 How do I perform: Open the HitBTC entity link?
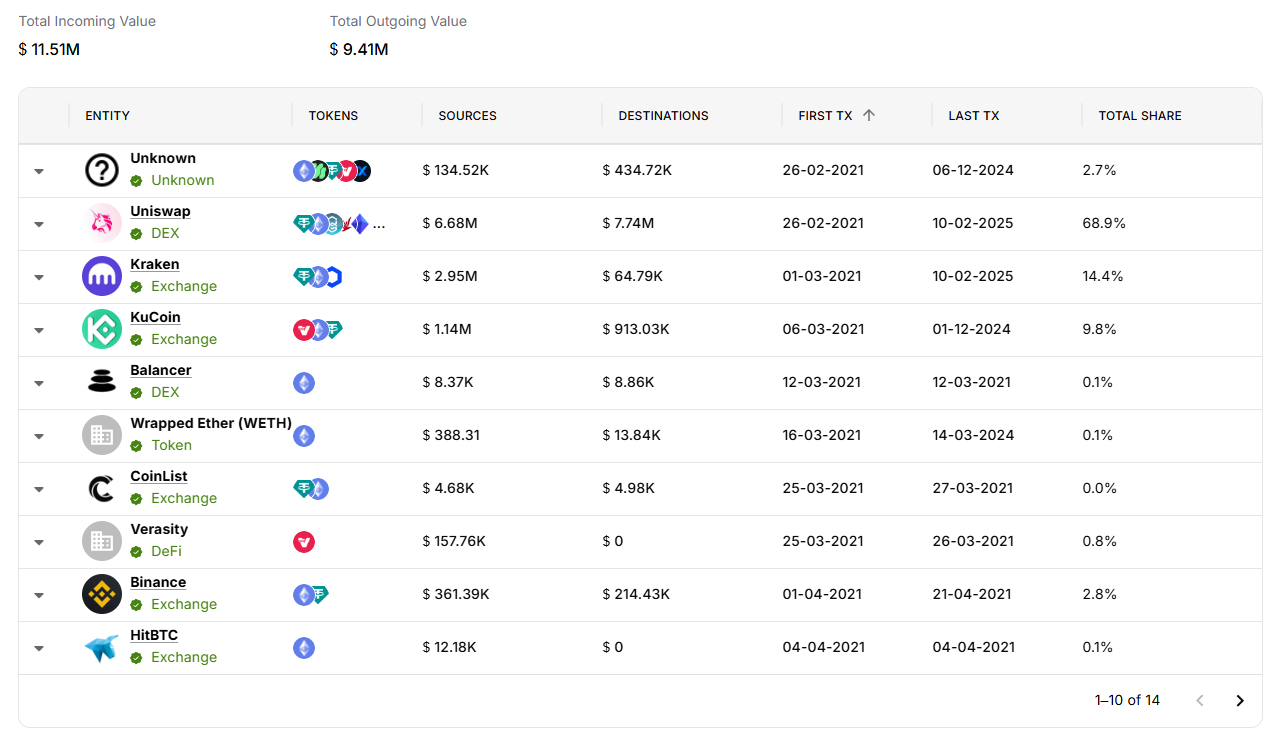[x=154, y=635]
